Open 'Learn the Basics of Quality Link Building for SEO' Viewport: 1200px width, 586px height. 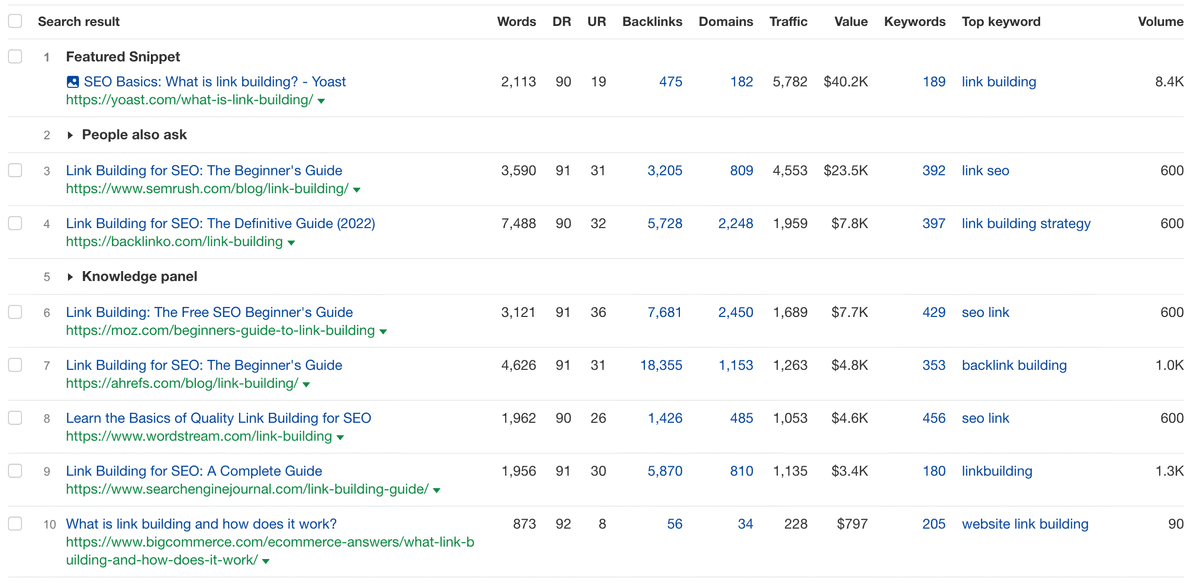(218, 418)
